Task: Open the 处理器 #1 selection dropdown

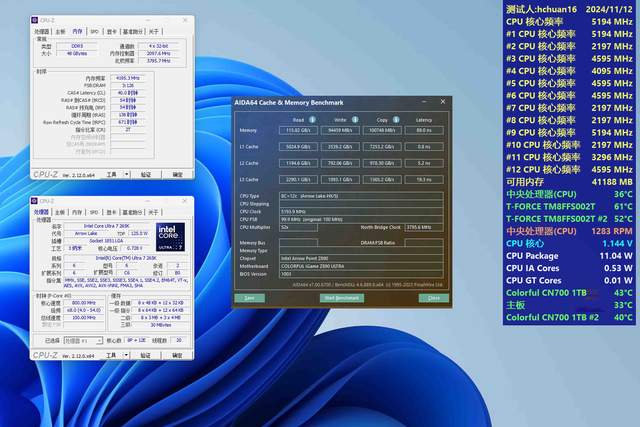Action: click(83, 340)
